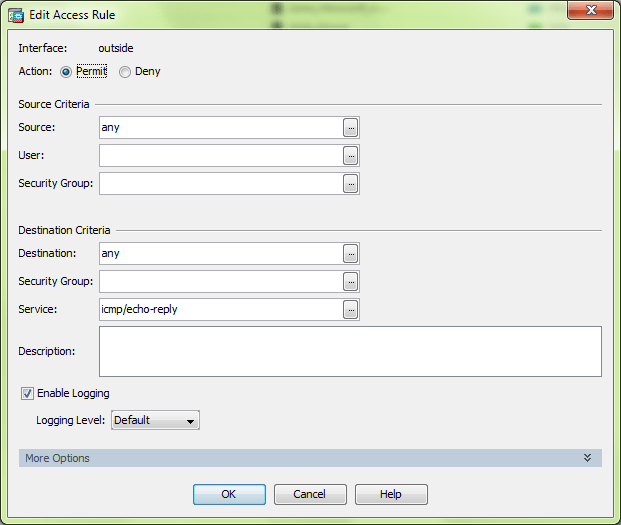This screenshot has width=621, height=525.
Task: Click the empty User input field
Action: (220, 155)
